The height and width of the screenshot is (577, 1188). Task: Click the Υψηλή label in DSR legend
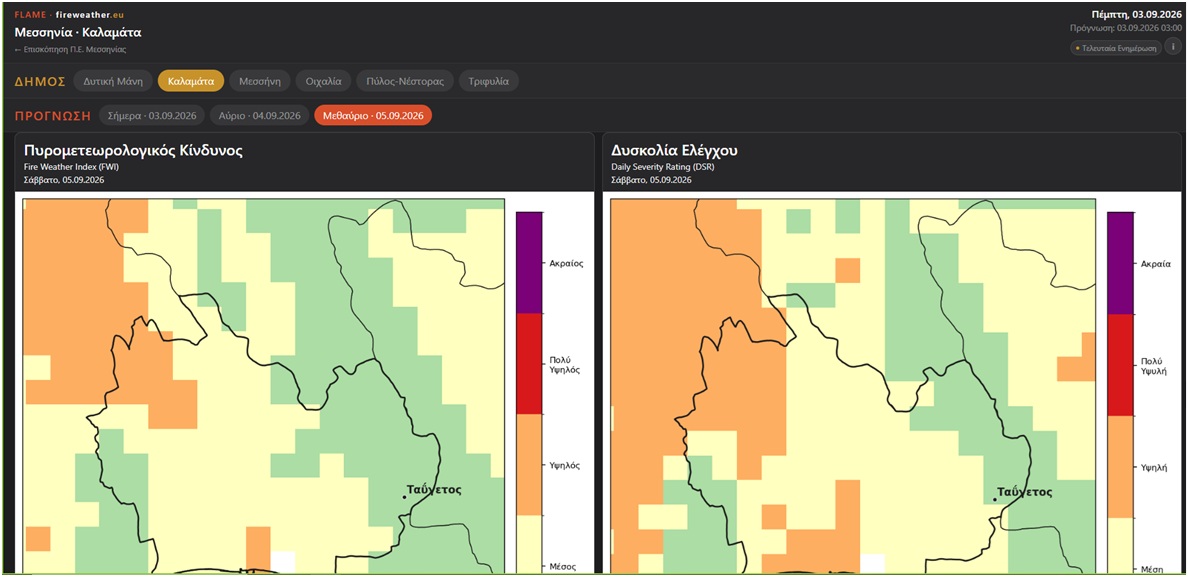coord(1153,468)
